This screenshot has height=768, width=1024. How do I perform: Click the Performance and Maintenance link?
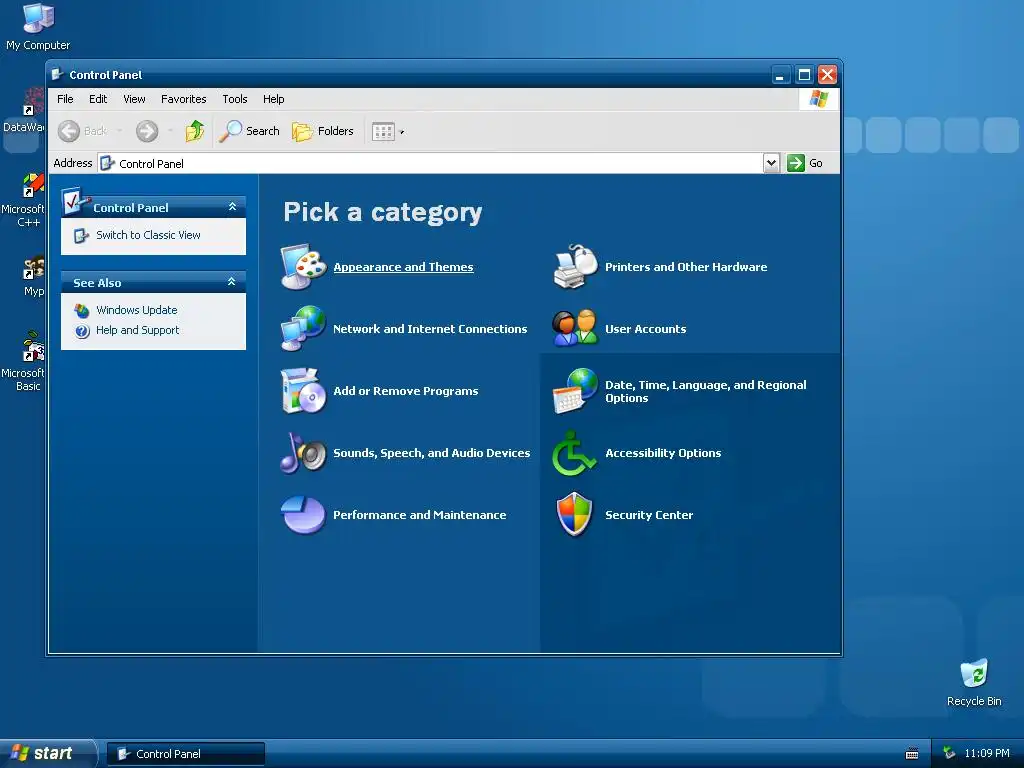click(419, 515)
